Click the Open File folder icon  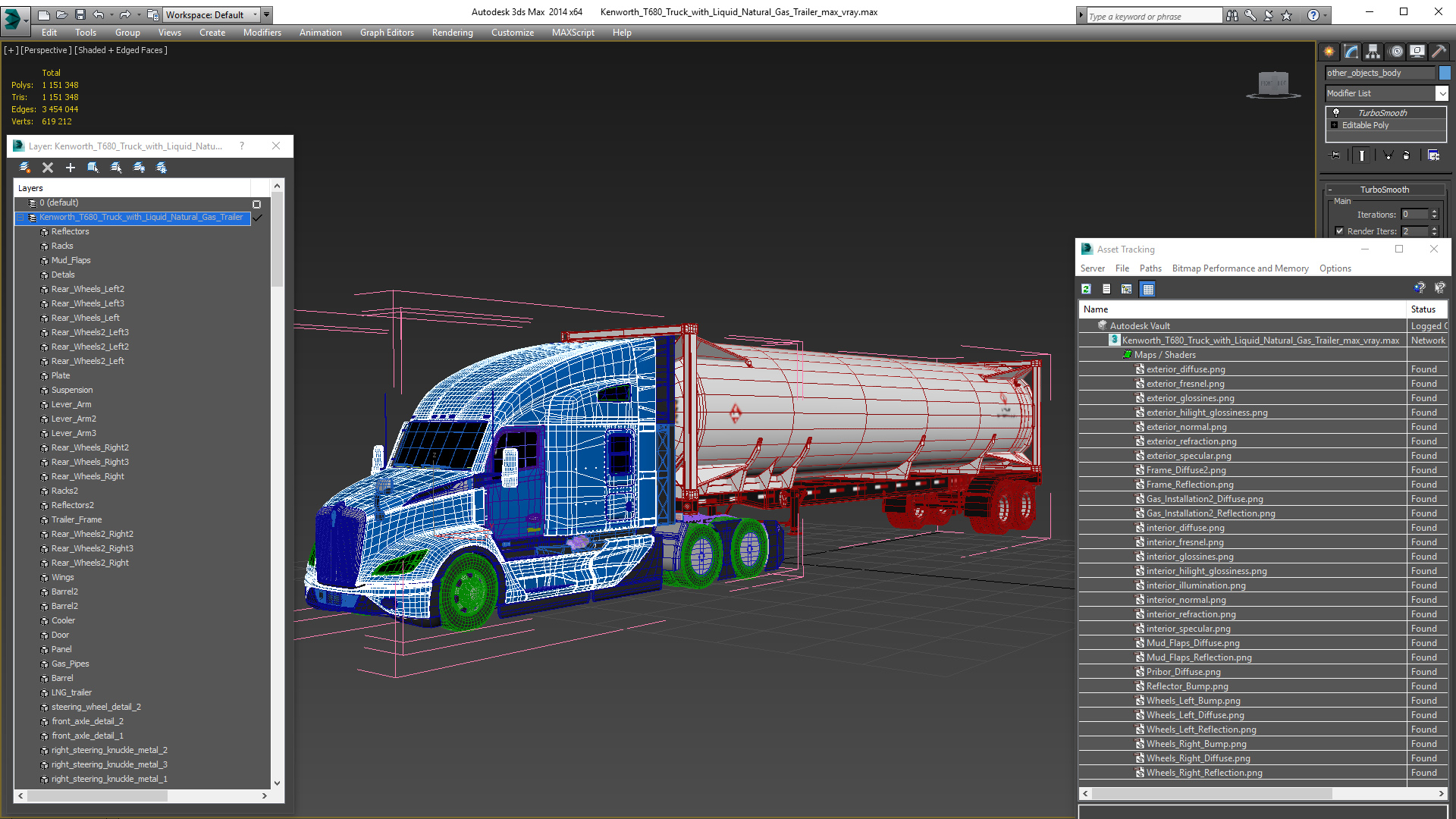pyautogui.click(x=61, y=14)
